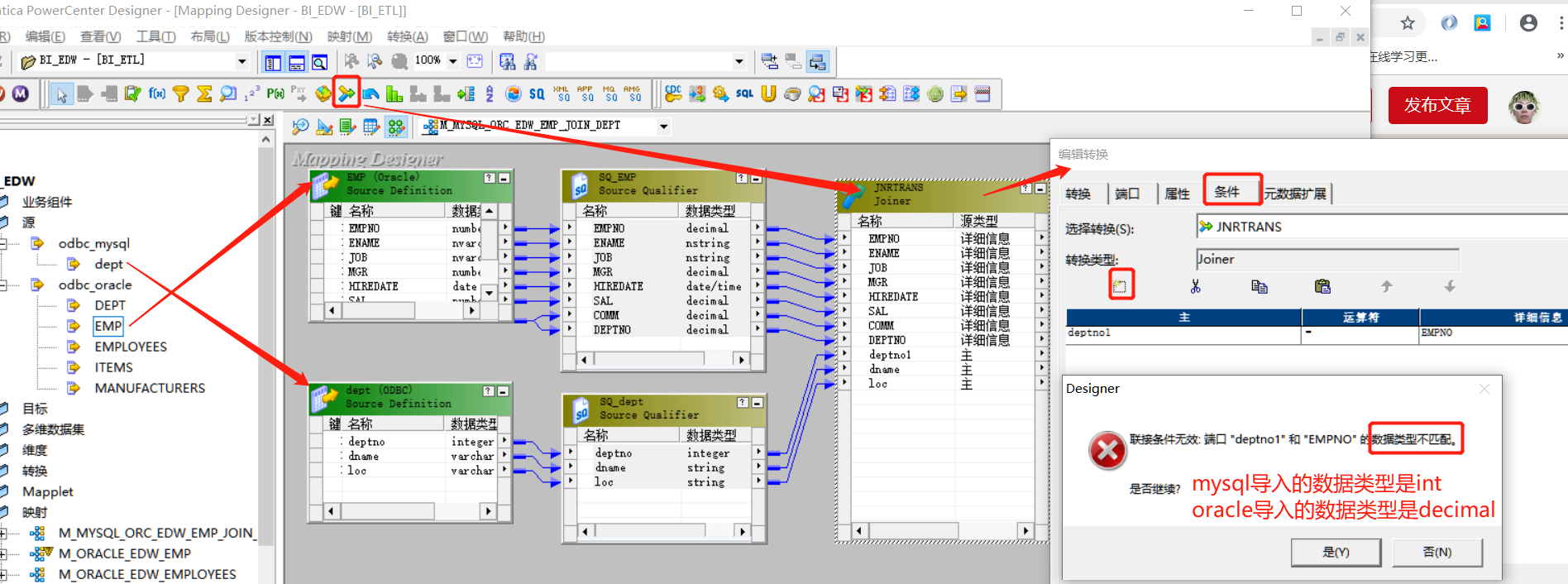Click the SQ_EMP horizontal scrollbar thumb
The image size is (1568, 584).
point(649,359)
